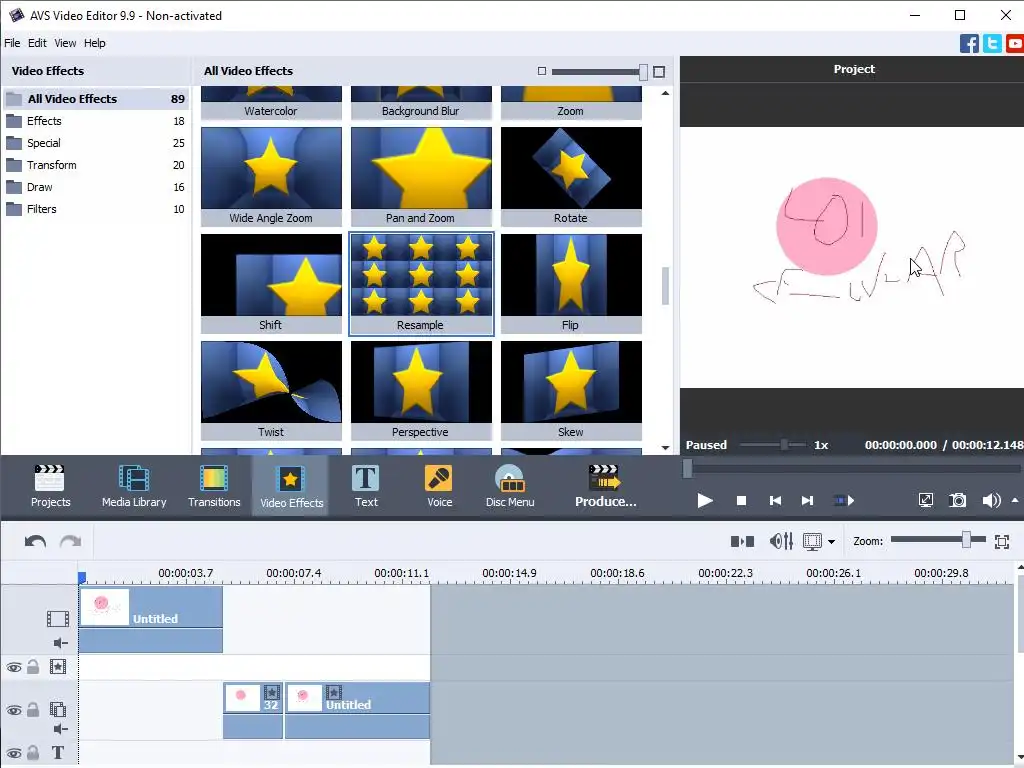Play the project preview

tap(705, 501)
